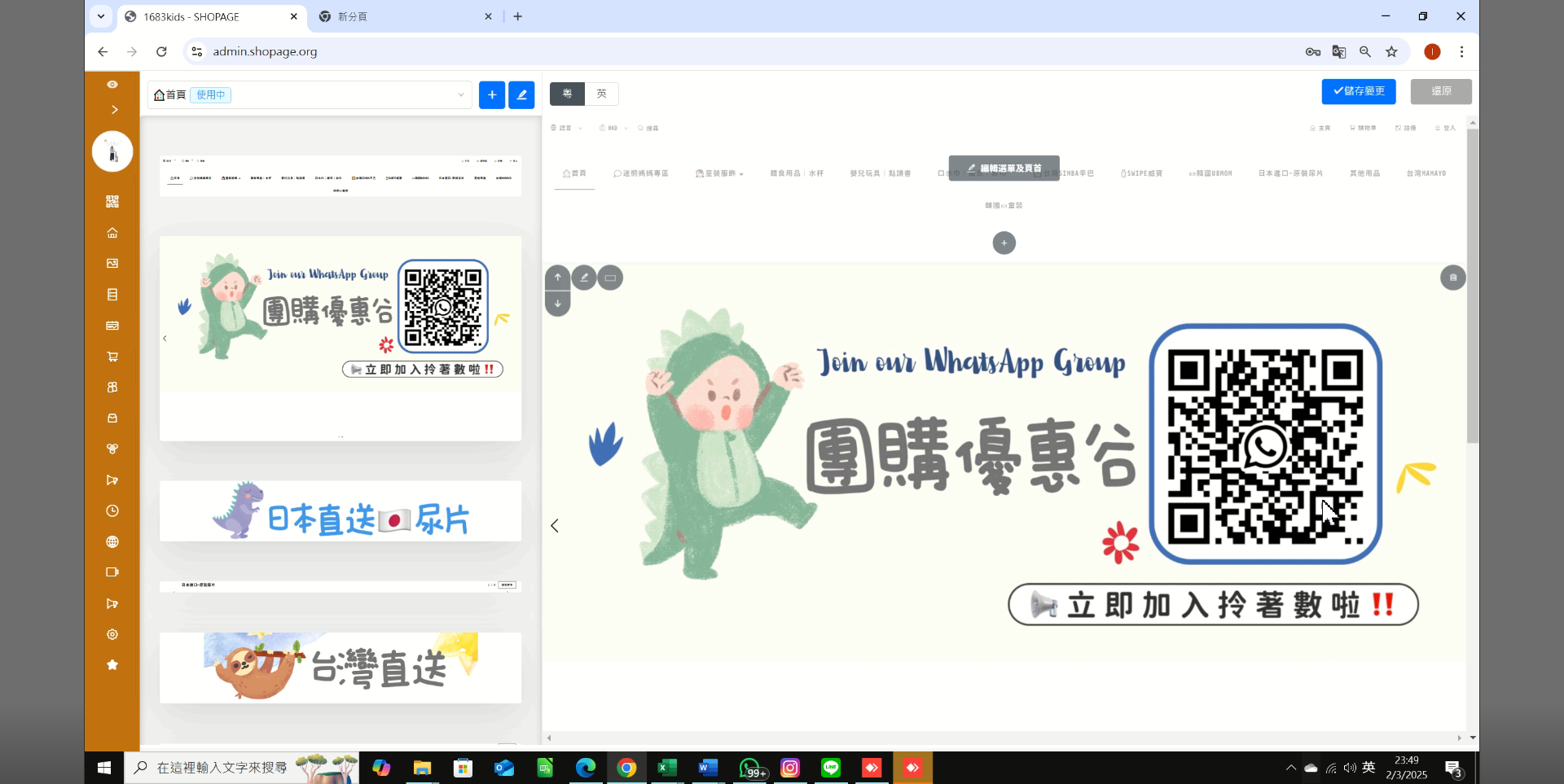Add a new page with the blue plus button
This screenshot has width=1564, height=784.
(x=492, y=94)
